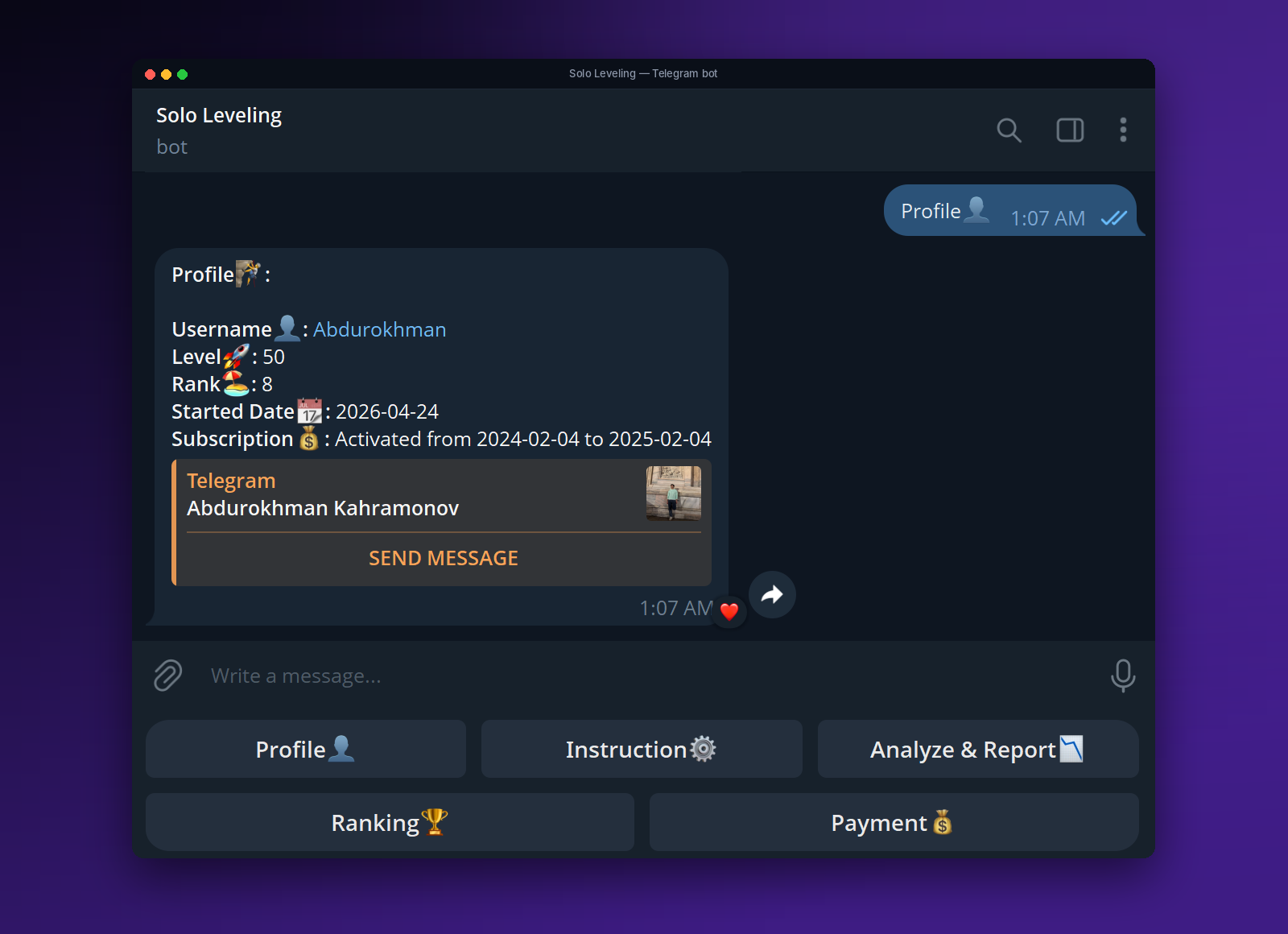Click the paperclip attach icon

click(168, 676)
